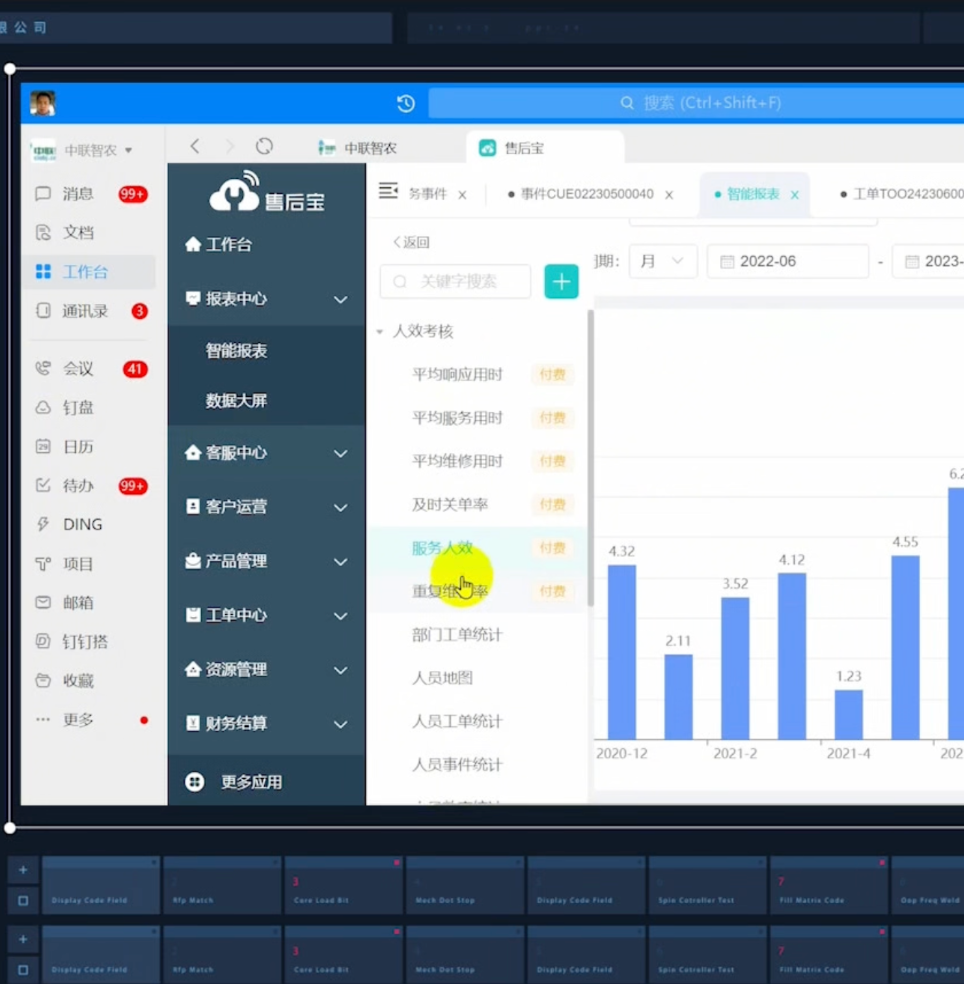Screen dimensions: 964x984
Task: Click the 返回 back link
Action: tap(411, 243)
